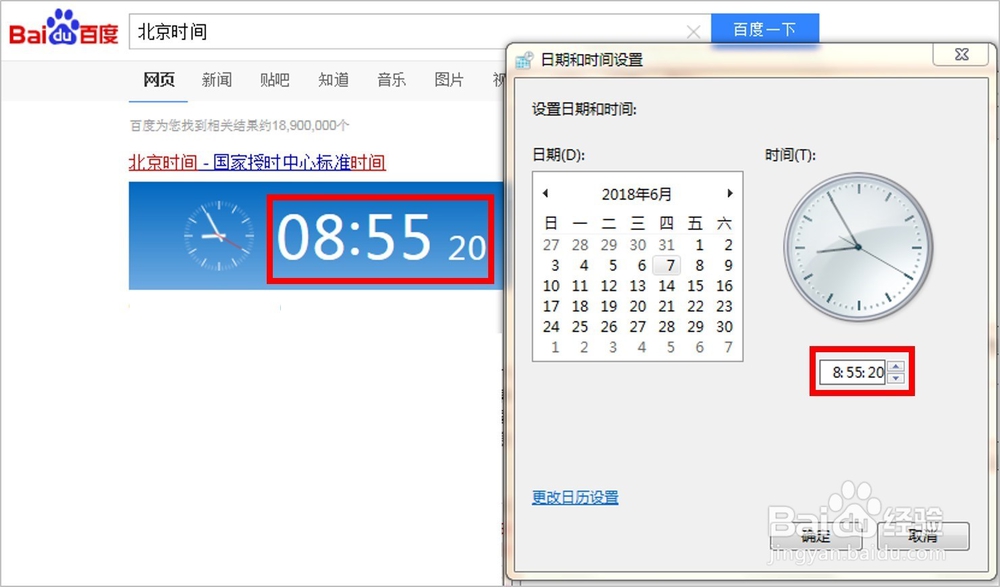The width and height of the screenshot is (1000, 587).
Task: Select June 14 in the calendar
Action: pos(666,286)
